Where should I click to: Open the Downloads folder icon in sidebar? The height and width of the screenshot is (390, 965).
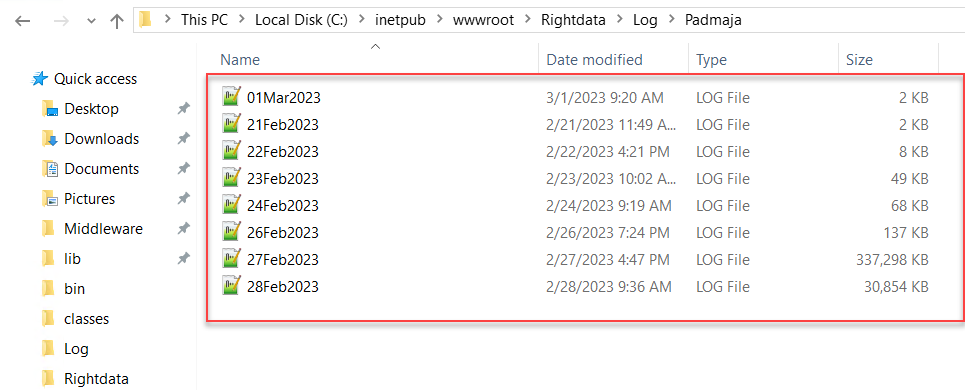pyautogui.click(x=50, y=139)
